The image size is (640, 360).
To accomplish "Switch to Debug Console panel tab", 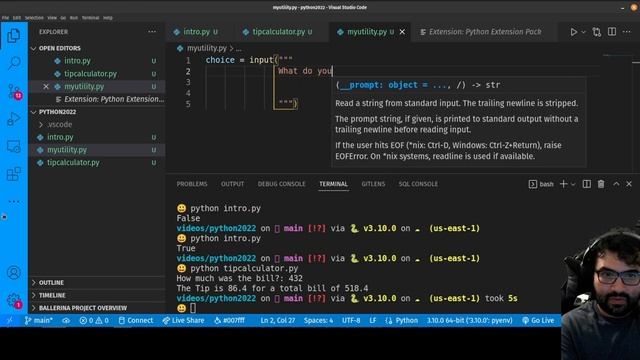I will click(281, 184).
